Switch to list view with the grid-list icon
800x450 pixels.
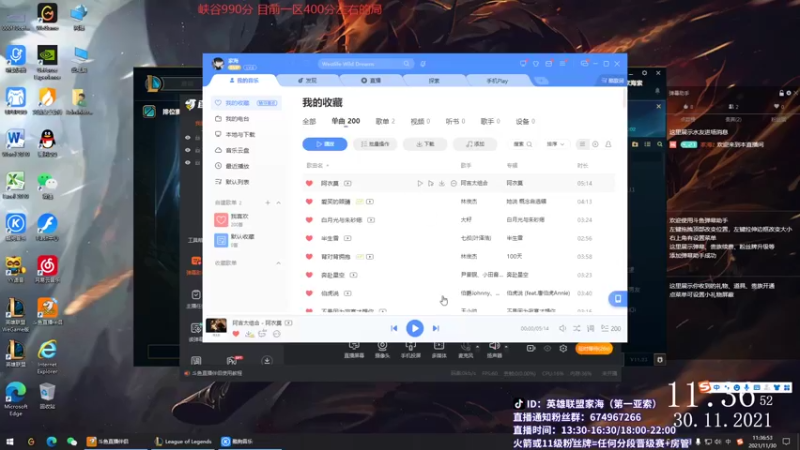click(x=582, y=144)
